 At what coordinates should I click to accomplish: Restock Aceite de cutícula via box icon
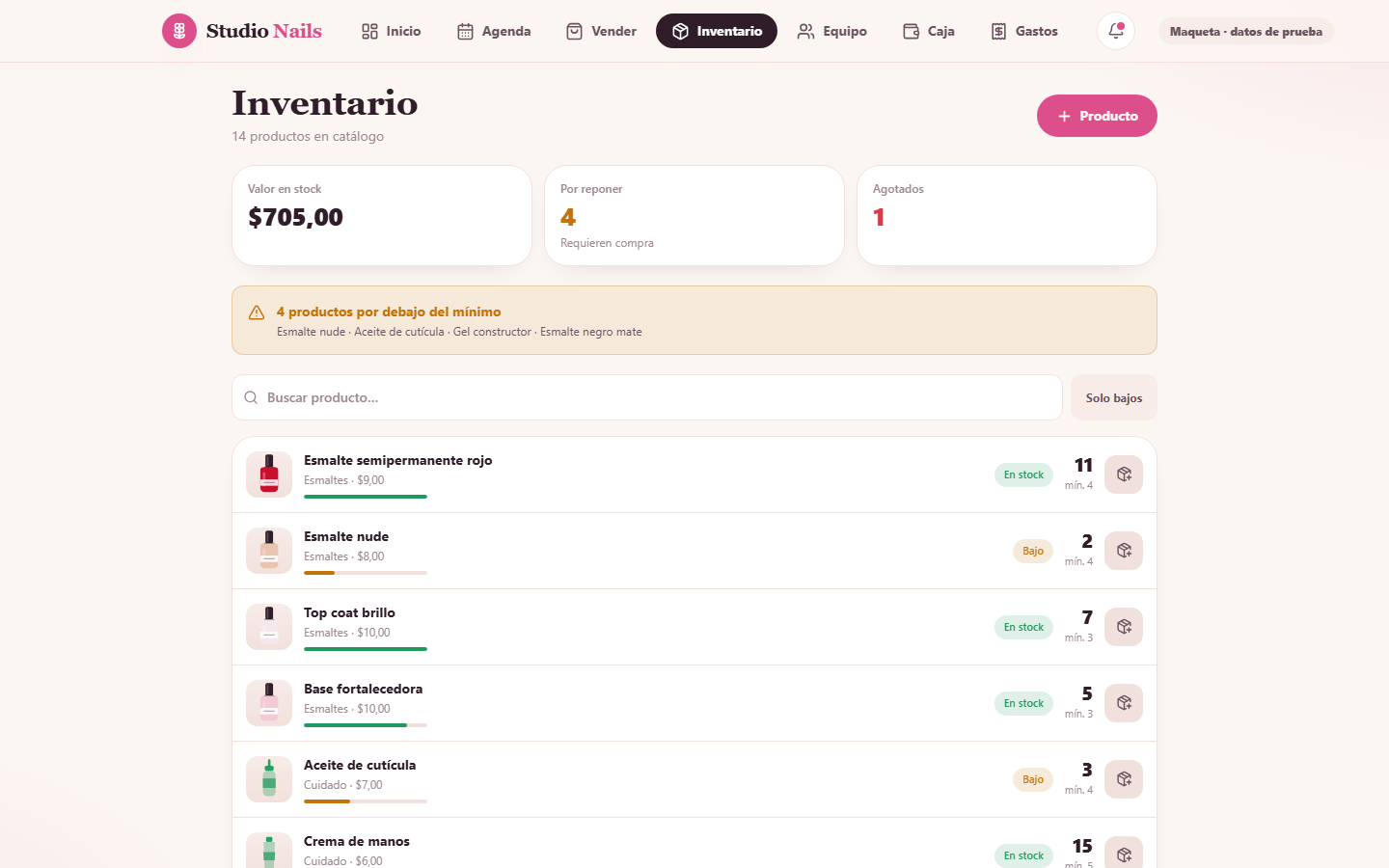(1124, 779)
